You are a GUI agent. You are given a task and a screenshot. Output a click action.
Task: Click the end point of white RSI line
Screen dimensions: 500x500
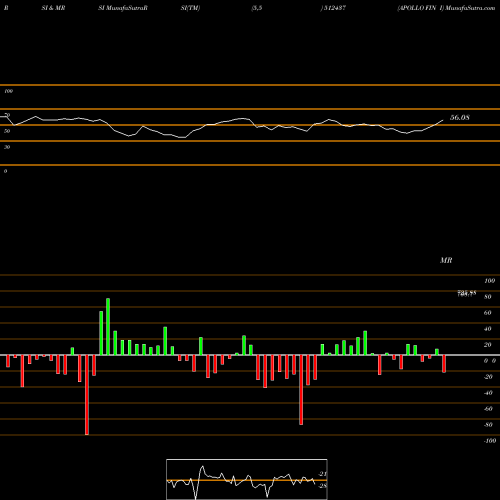(443, 120)
